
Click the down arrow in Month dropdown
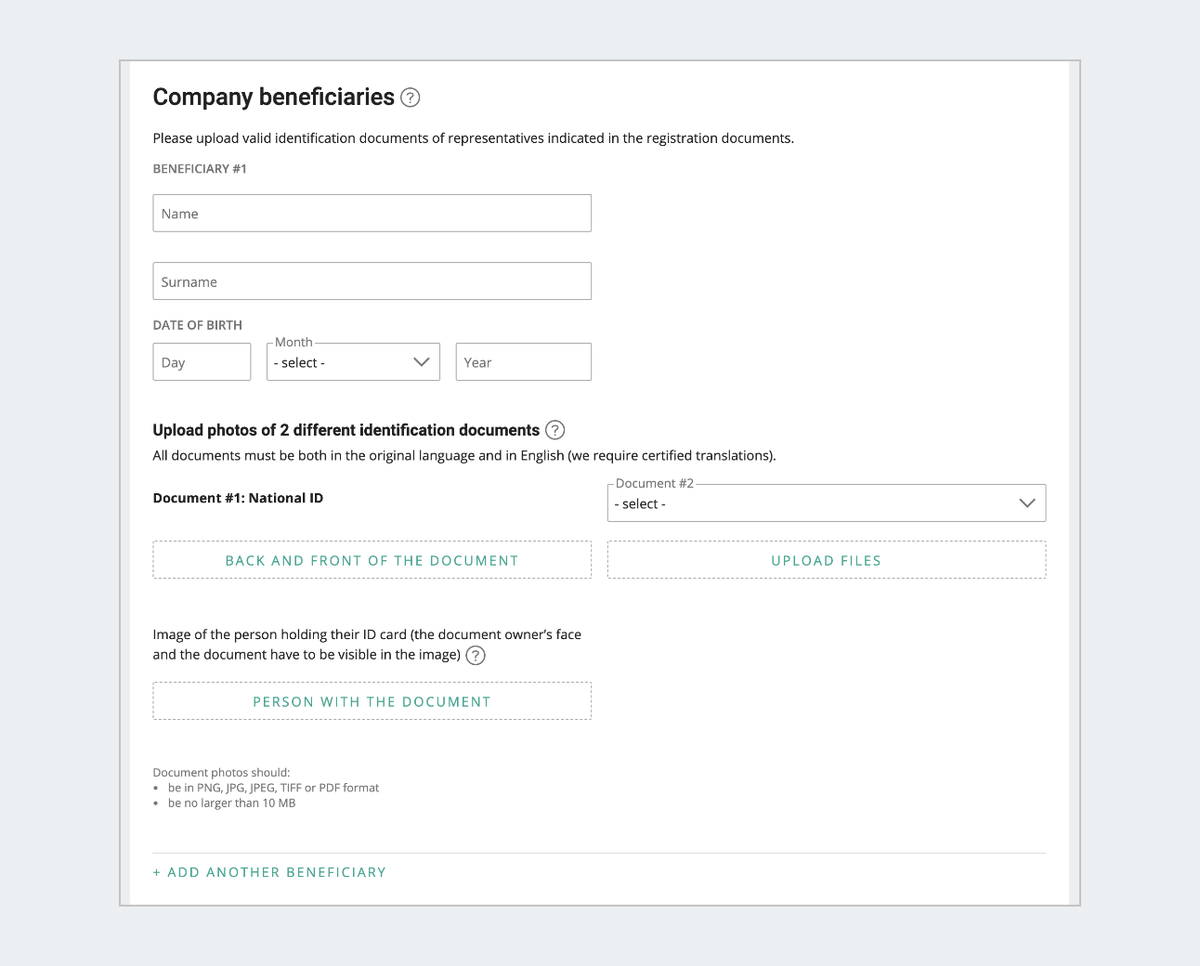[x=421, y=363]
